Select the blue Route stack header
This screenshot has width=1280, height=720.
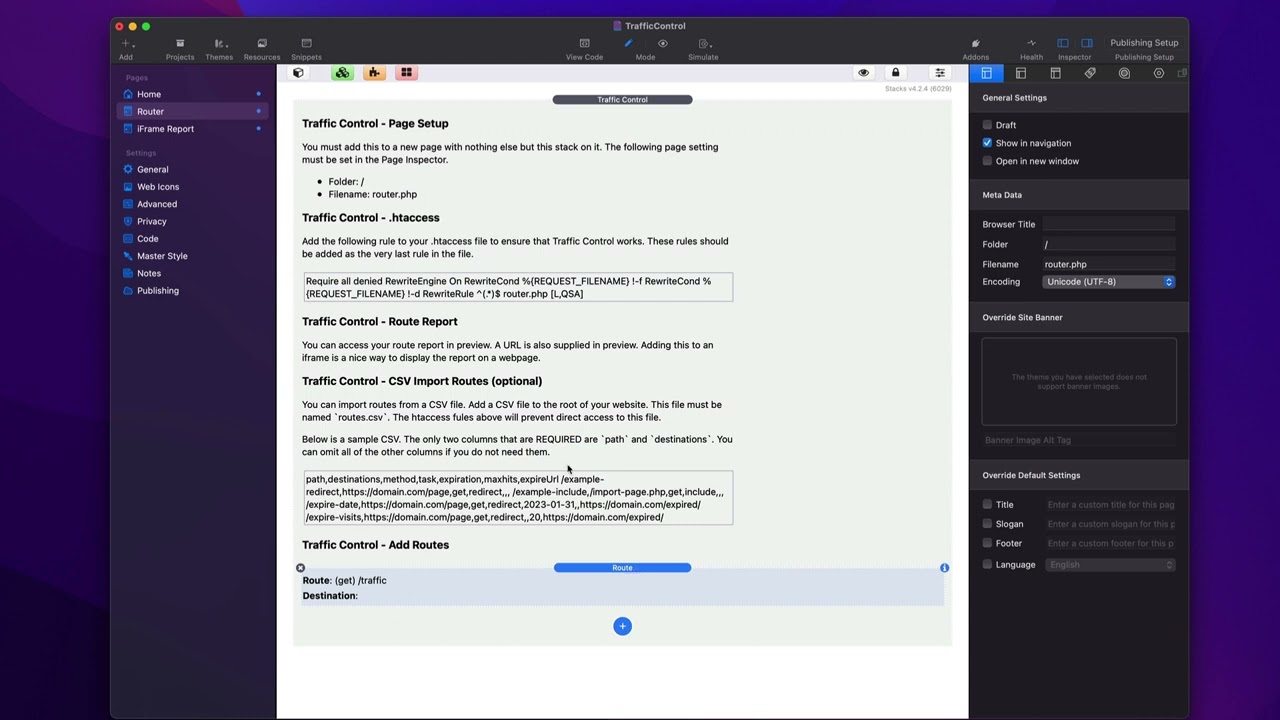coord(622,568)
